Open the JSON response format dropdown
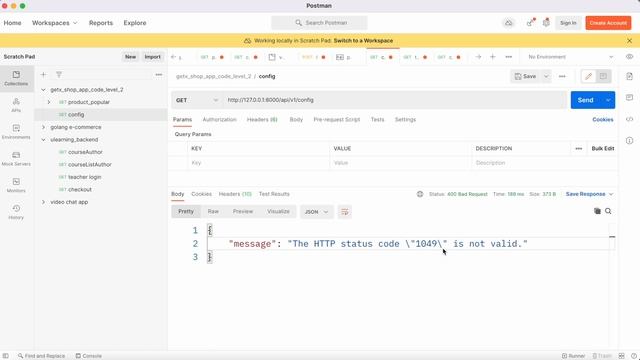Image resolution: width=640 pixels, height=360 pixels. click(317, 212)
